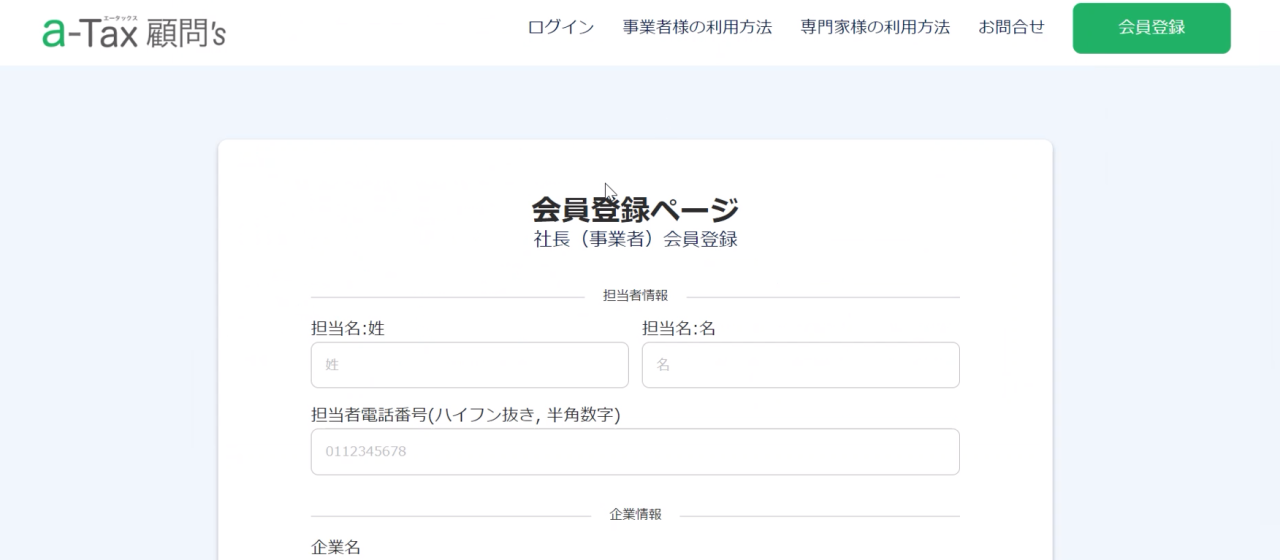Go to 専門家様の利用方法 guide
This screenshot has height=560, width=1280.
tap(875, 28)
